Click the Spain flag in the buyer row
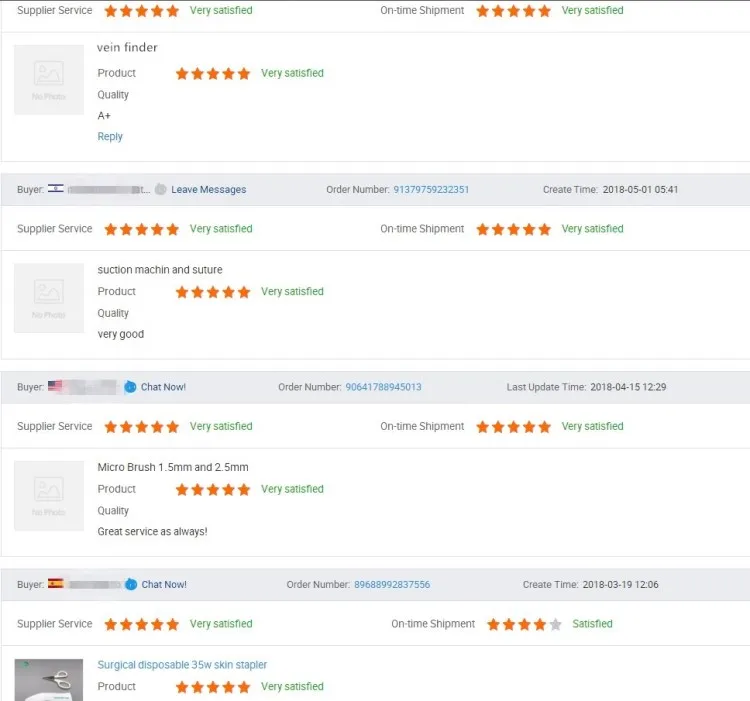Image resolution: width=750 pixels, height=701 pixels. tap(55, 583)
